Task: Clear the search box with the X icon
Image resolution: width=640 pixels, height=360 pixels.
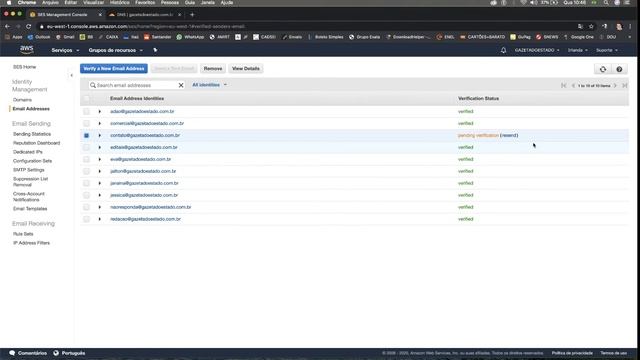Action: (181, 85)
